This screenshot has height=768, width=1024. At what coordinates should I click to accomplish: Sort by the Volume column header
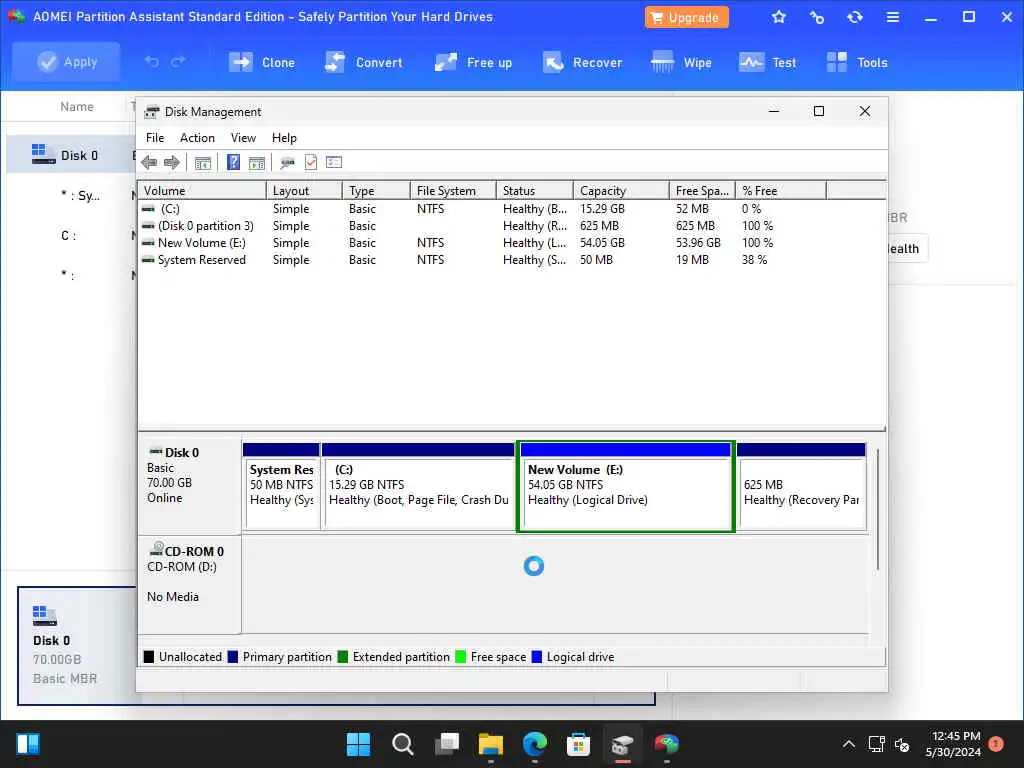pyautogui.click(x=202, y=191)
